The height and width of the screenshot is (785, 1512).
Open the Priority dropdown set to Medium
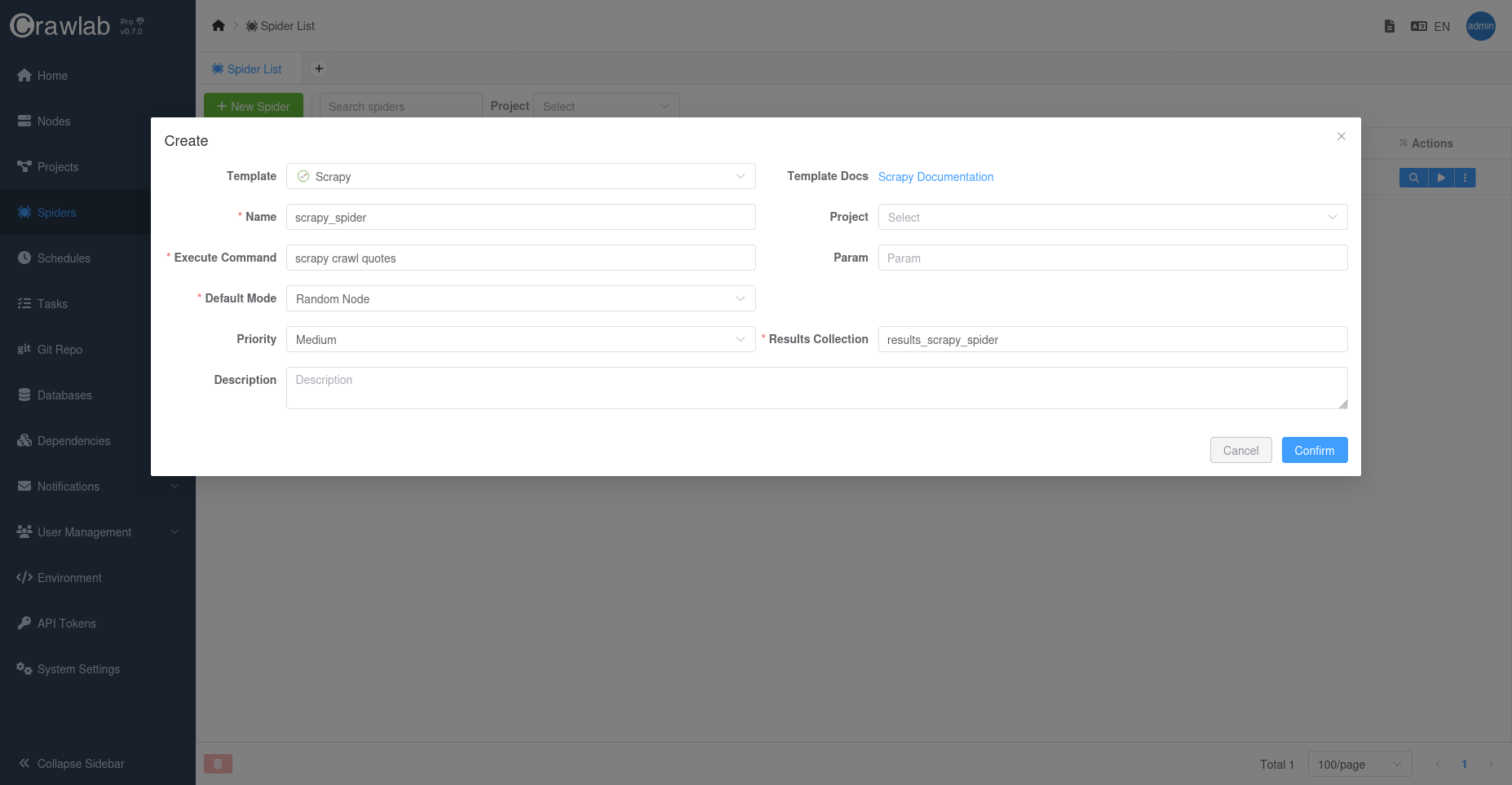tap(520, 340)
